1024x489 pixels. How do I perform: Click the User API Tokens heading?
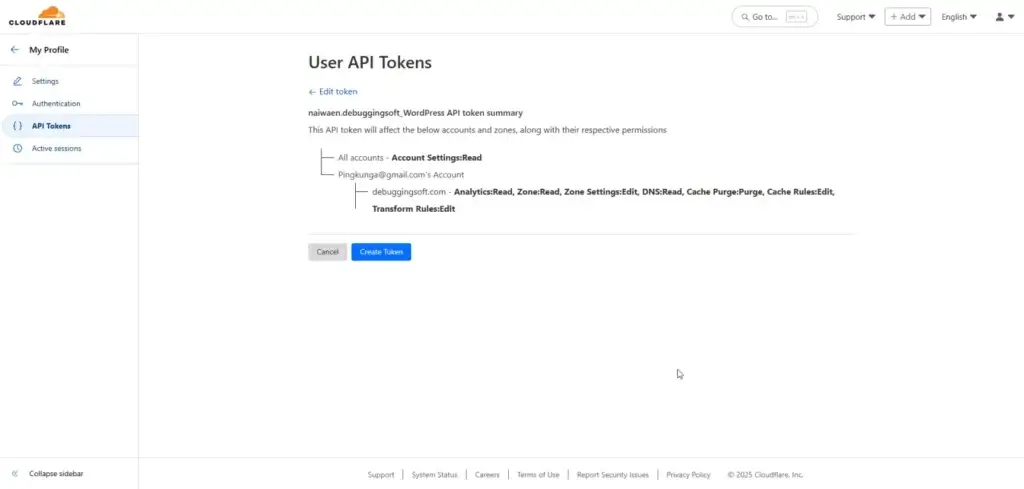pos(370,63)
